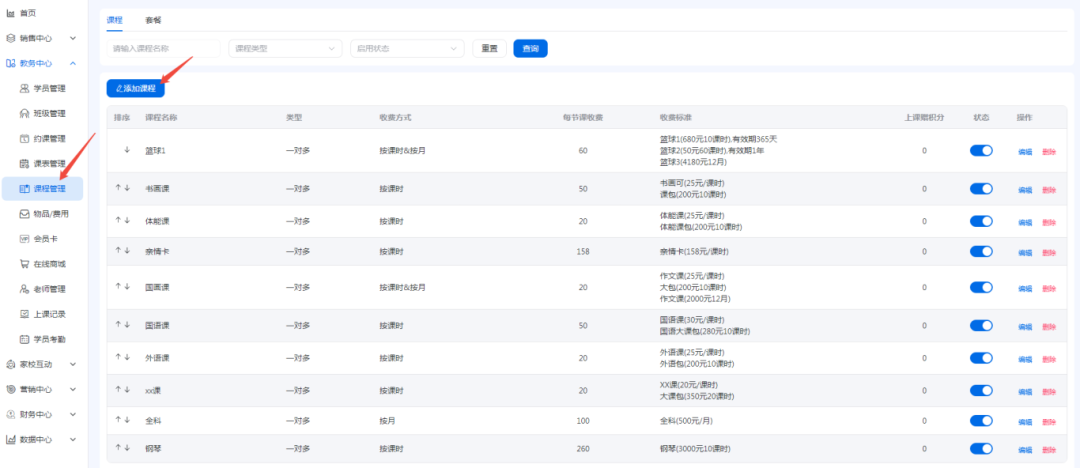Switch off the 全科 course status

(981, 420)
